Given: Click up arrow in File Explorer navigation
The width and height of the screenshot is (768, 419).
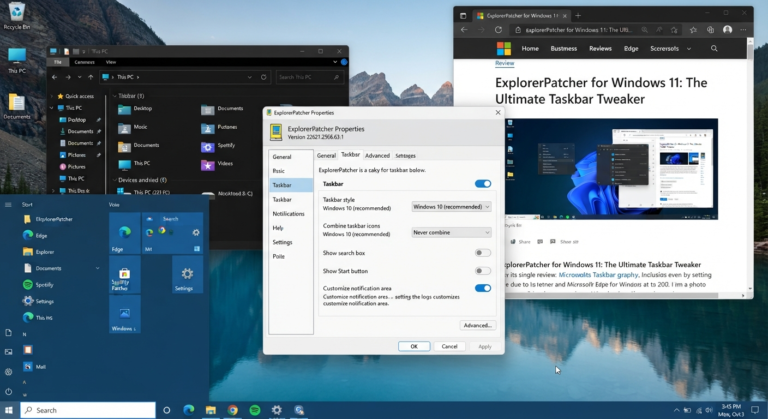Looking at the screenshot, I should pyautogui.click(x=91, y=77).
